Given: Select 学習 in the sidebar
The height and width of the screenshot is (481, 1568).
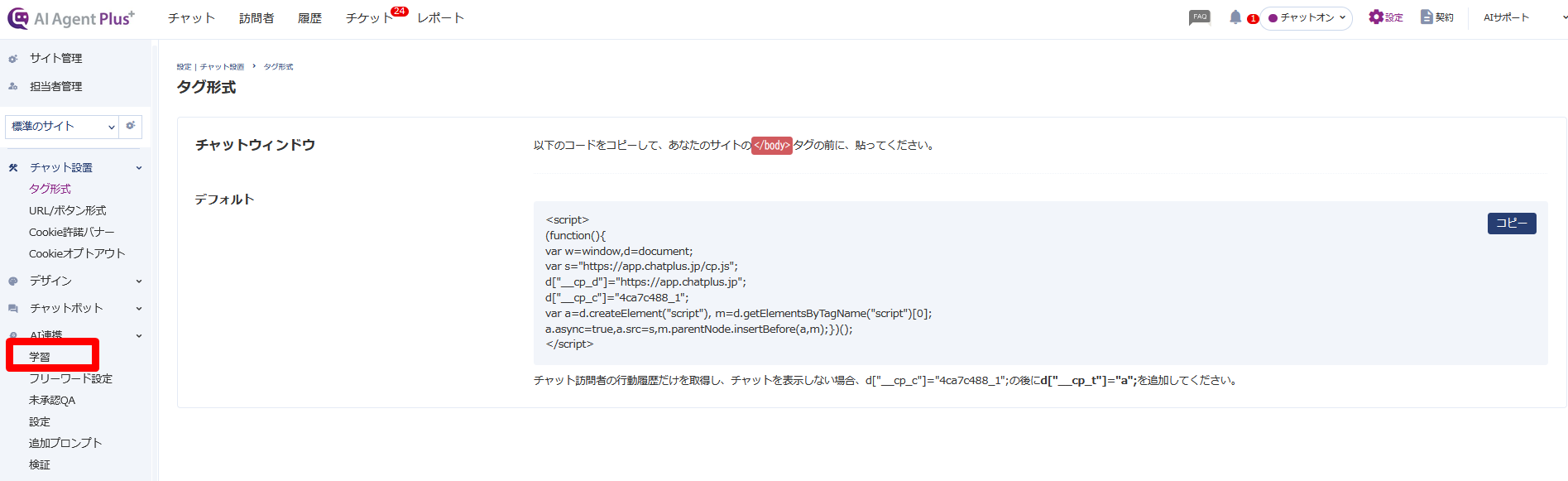Looking at the screenshot, I should tap(40, 357).
